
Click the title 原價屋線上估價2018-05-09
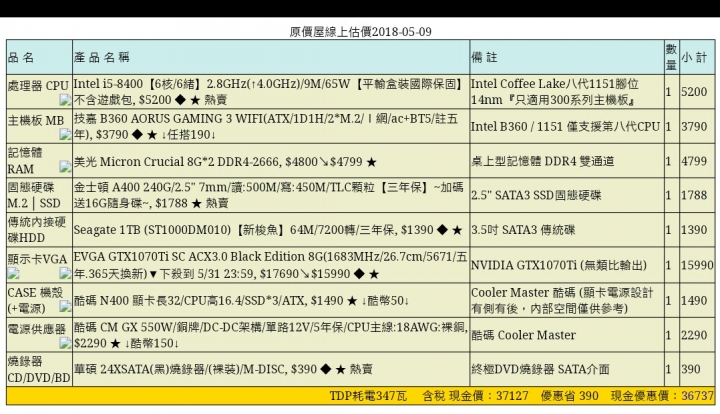(x=360, y=32)
